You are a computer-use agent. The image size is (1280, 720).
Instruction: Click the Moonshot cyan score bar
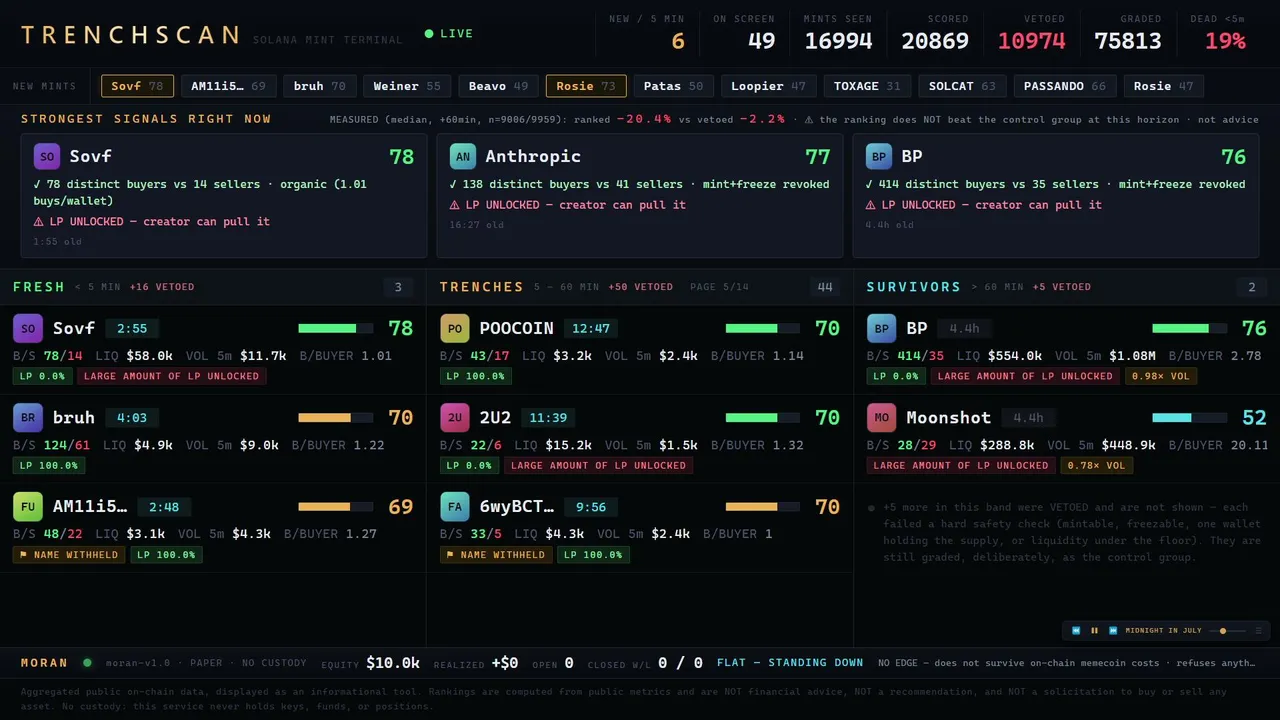1189,417
